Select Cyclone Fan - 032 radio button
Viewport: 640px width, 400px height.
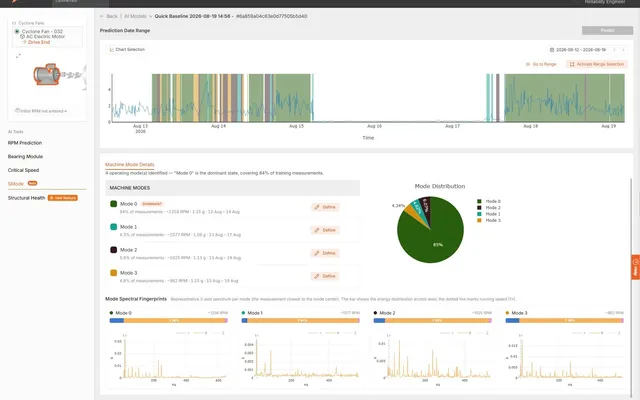[x=17, y=31]
